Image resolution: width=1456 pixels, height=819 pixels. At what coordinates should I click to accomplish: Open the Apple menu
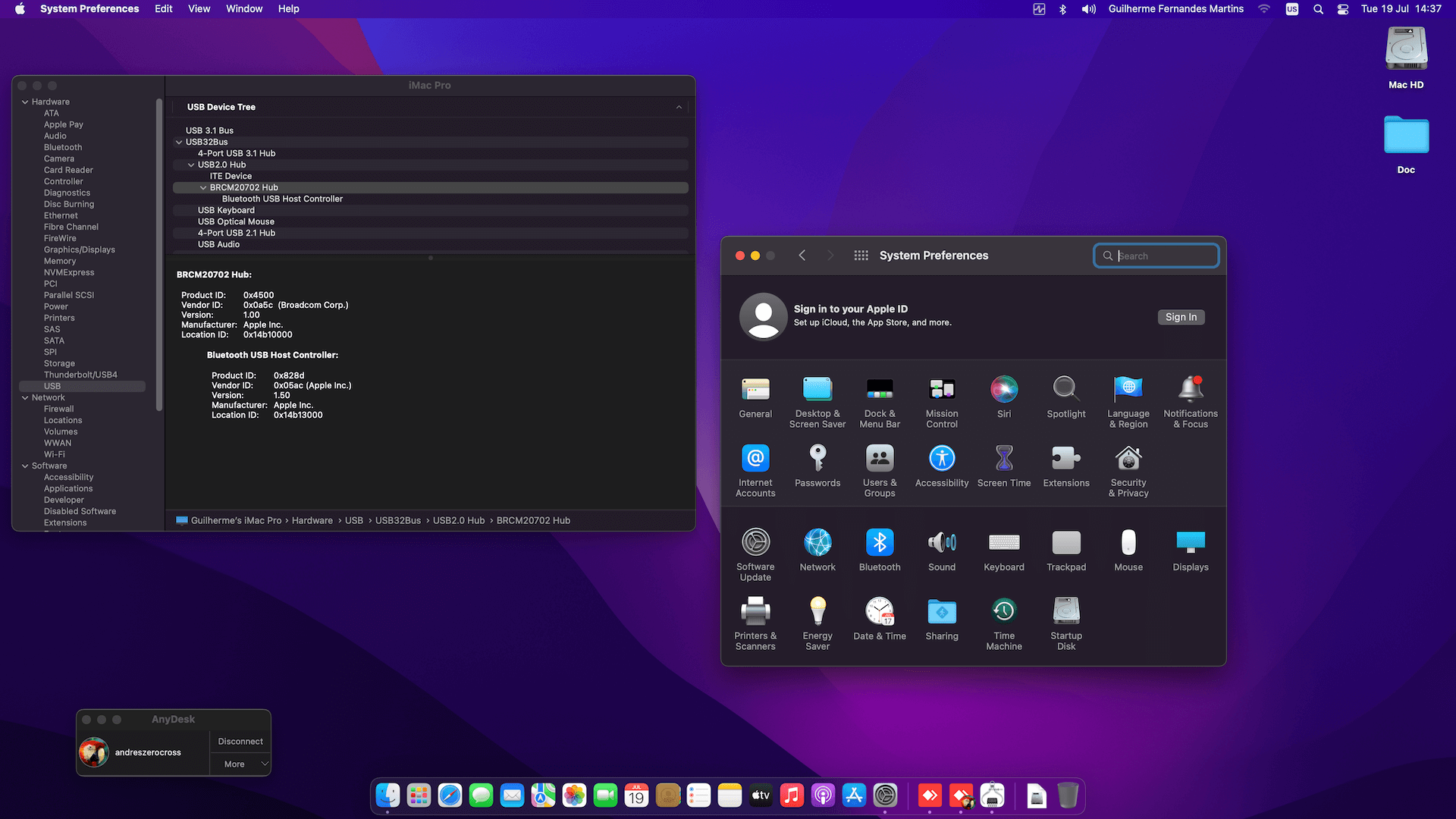[x=20, y=9]
